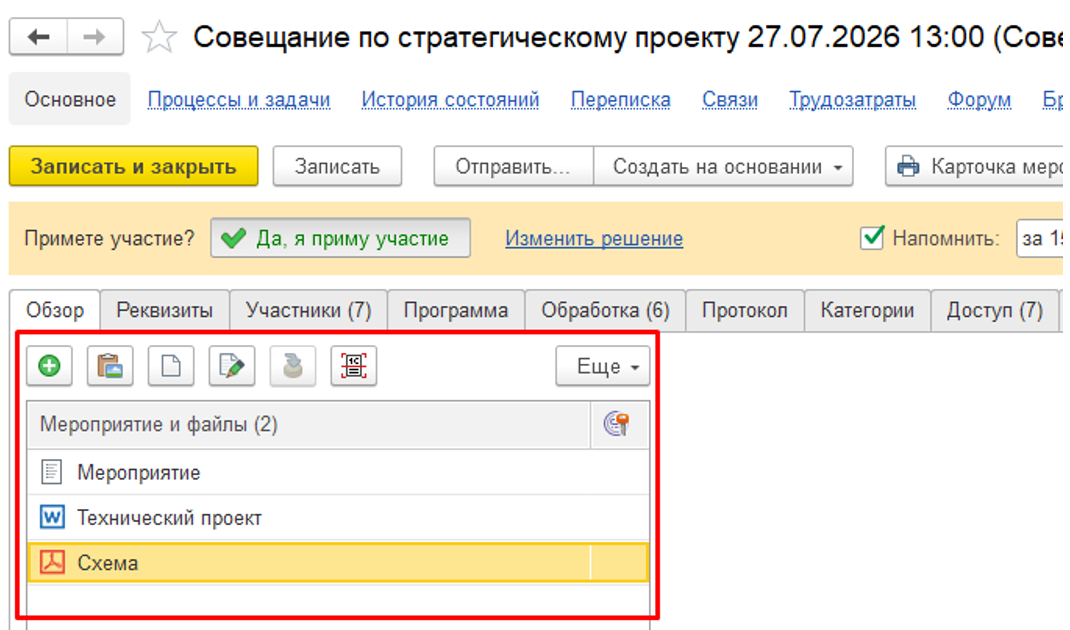Viewport: 1070px width, 630px height.
Task: Toggle the Напомнить checkbox
Action: point(872,238)
